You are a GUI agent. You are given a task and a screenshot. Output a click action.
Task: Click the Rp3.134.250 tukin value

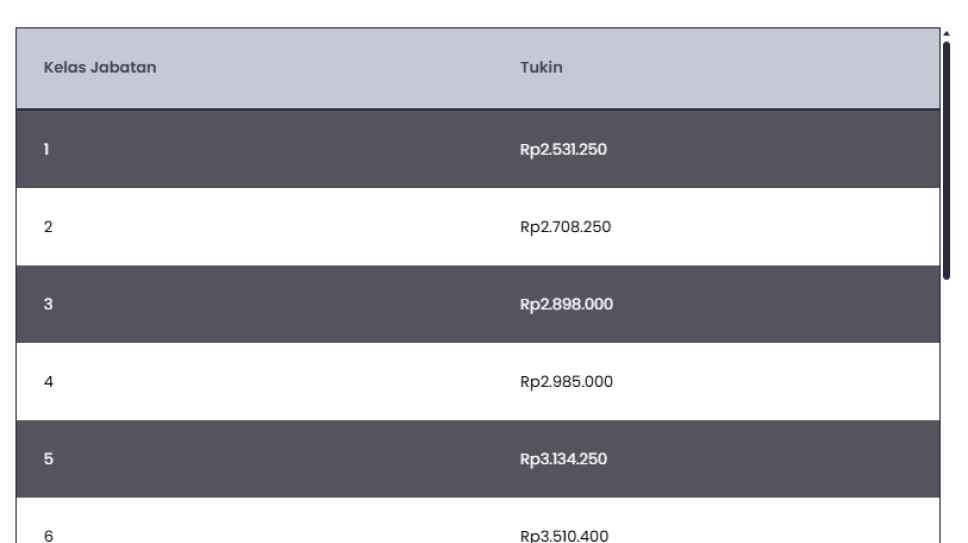(x=564, y=460)
